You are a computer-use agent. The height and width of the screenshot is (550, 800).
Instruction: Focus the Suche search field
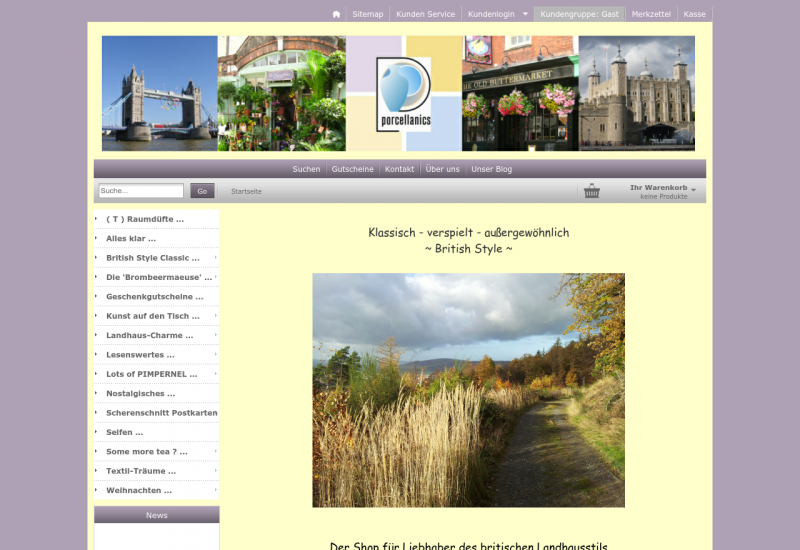coord(141,191)
